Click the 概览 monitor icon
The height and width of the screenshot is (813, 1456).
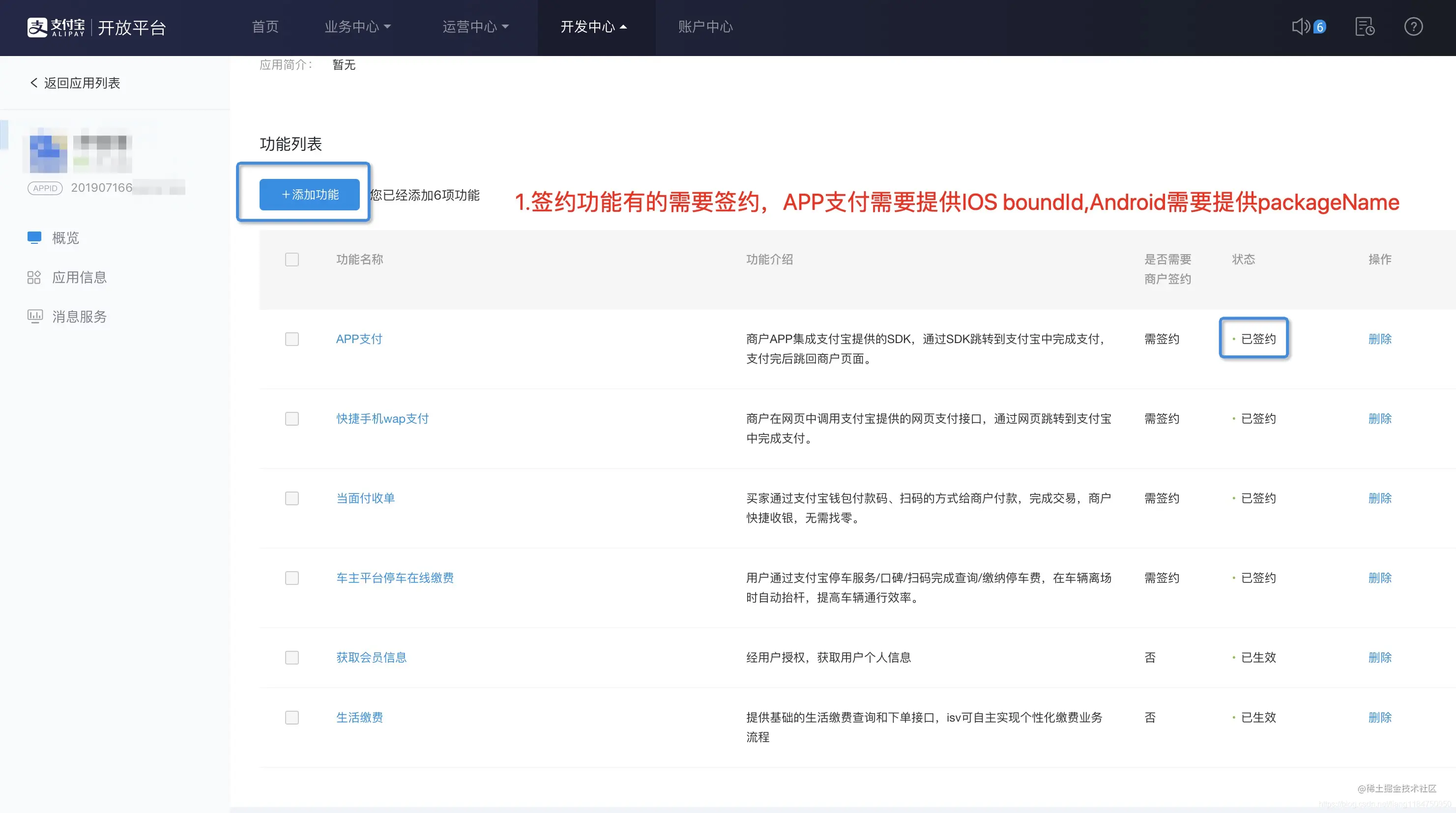coord(34,237)
